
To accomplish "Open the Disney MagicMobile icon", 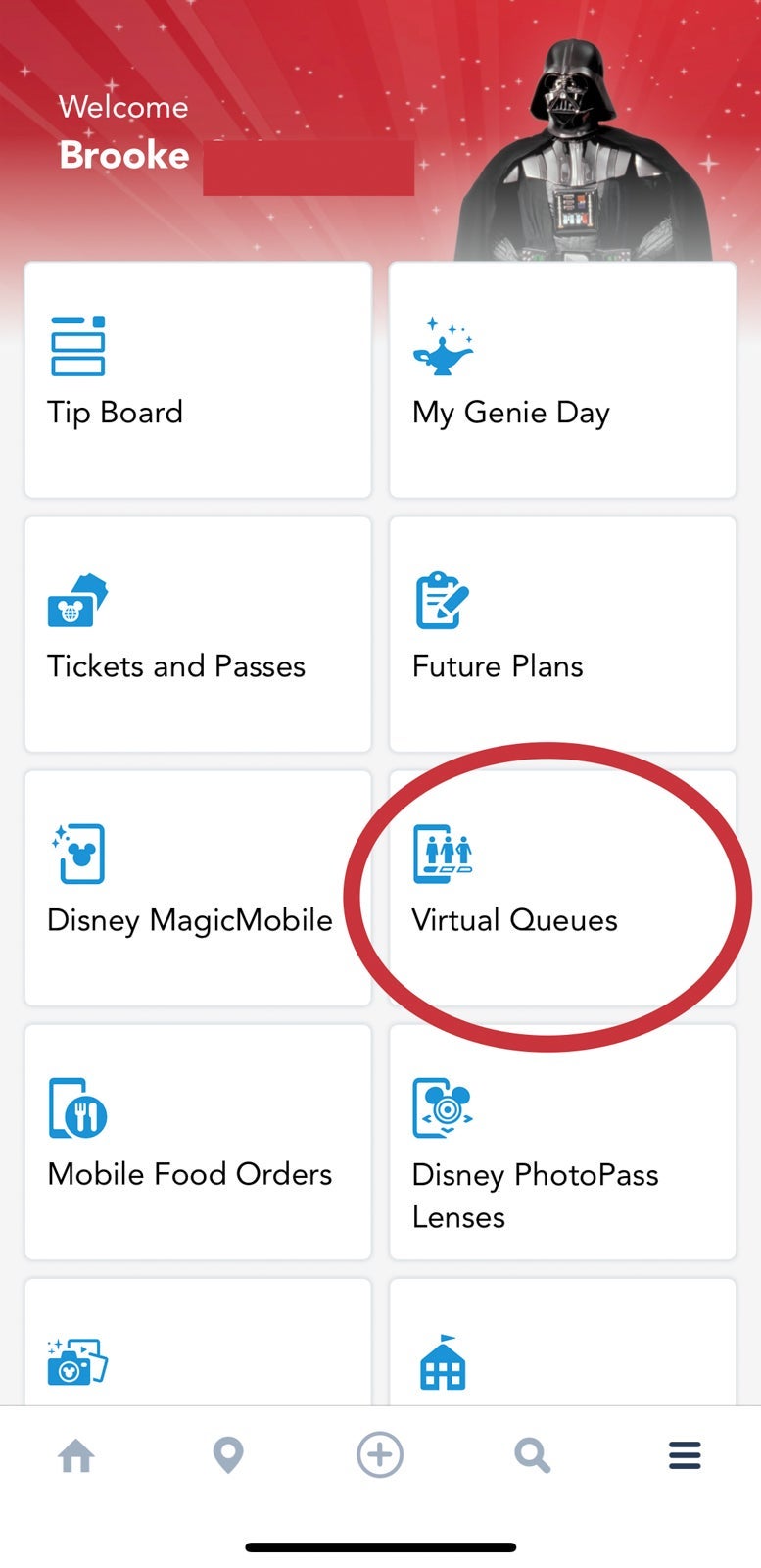I will point(77,854).
